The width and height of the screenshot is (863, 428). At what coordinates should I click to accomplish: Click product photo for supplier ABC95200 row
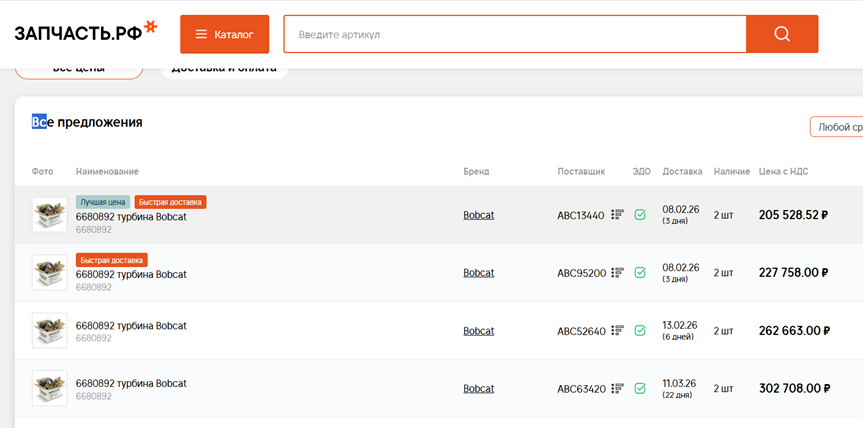point(50,272)
